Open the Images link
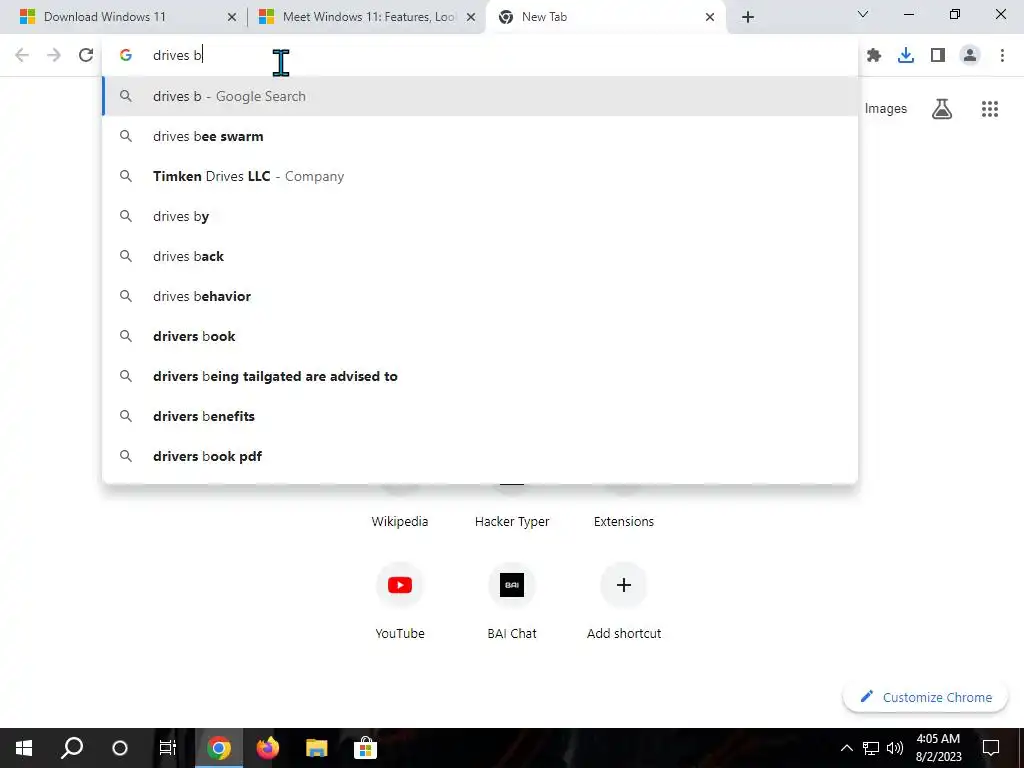The width and height of the screenshot is (1024, 768). (x=886, y=109)
